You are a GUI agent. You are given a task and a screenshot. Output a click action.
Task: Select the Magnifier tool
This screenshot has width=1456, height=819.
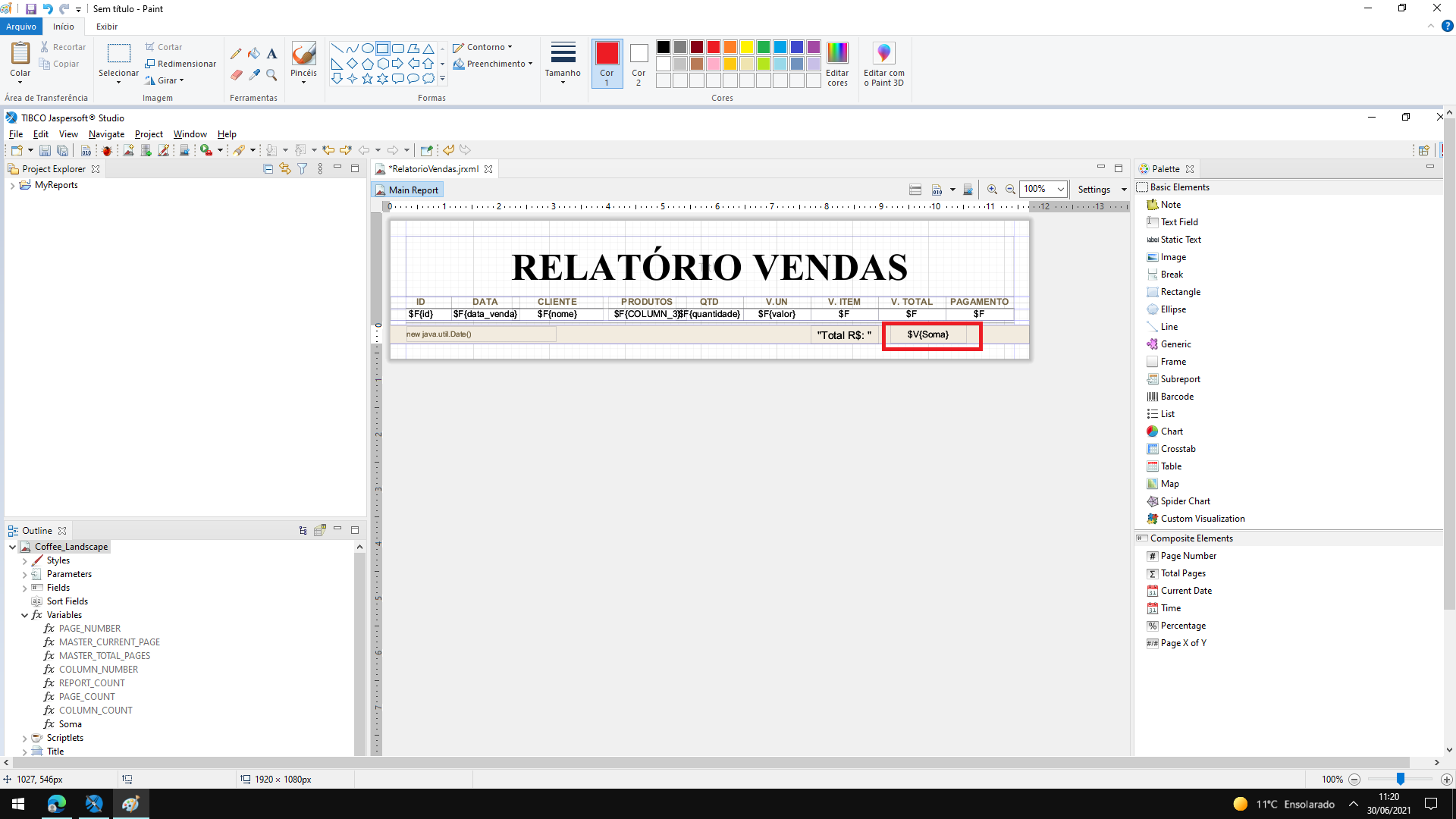coord(271,74)
